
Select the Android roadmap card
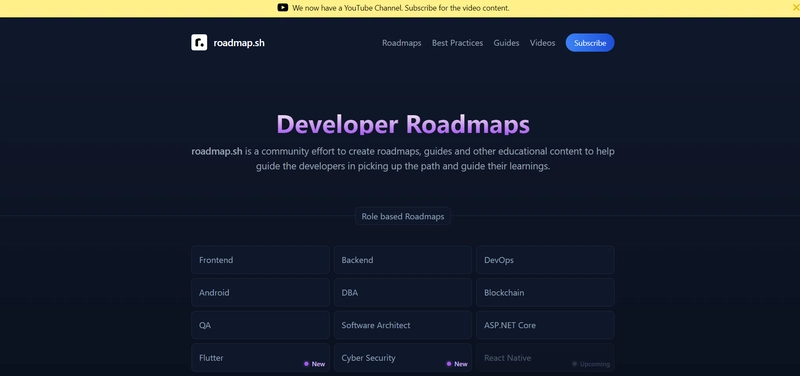coord(260,293)
